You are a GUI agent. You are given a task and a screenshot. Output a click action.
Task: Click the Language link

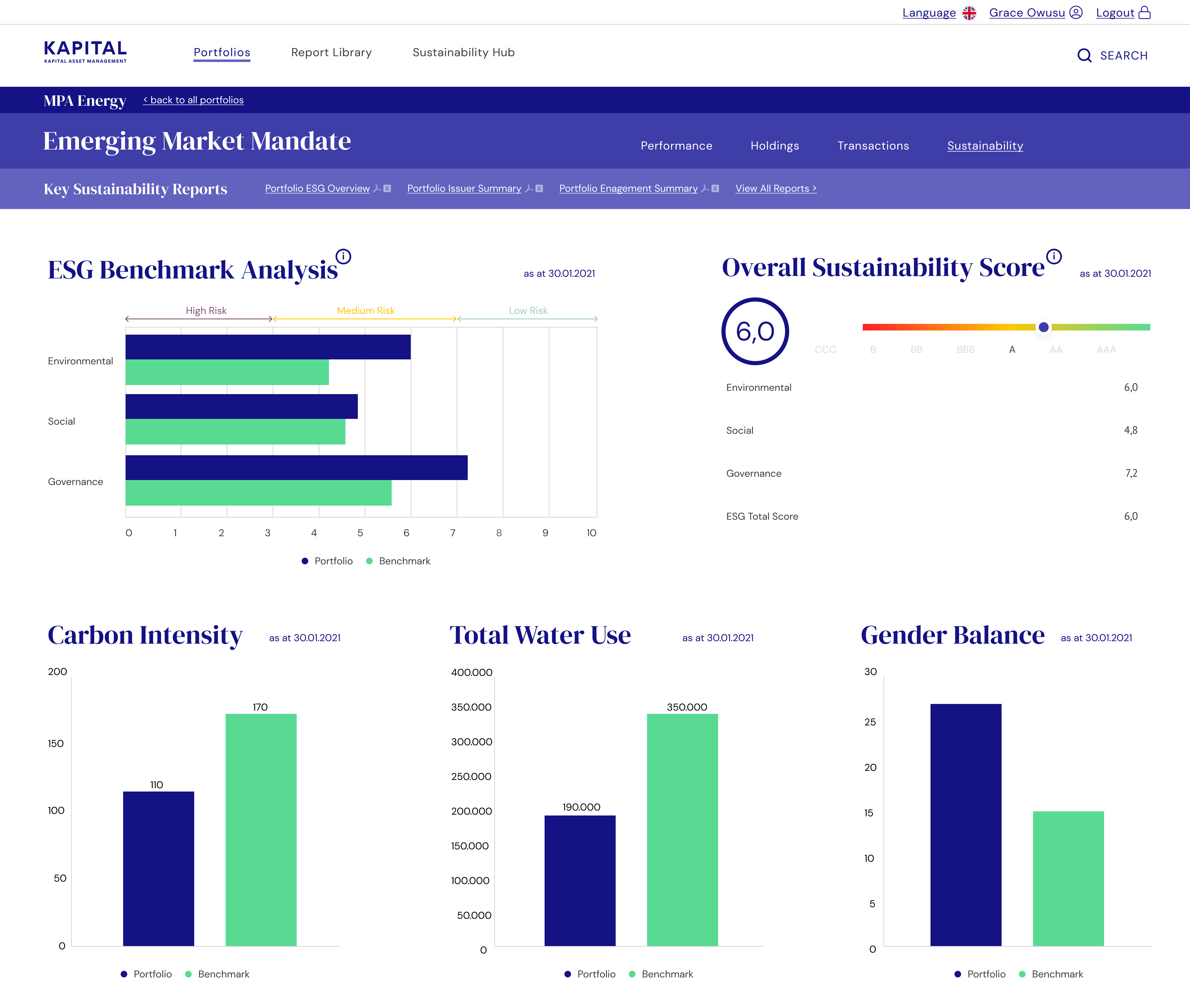[929, 13]
